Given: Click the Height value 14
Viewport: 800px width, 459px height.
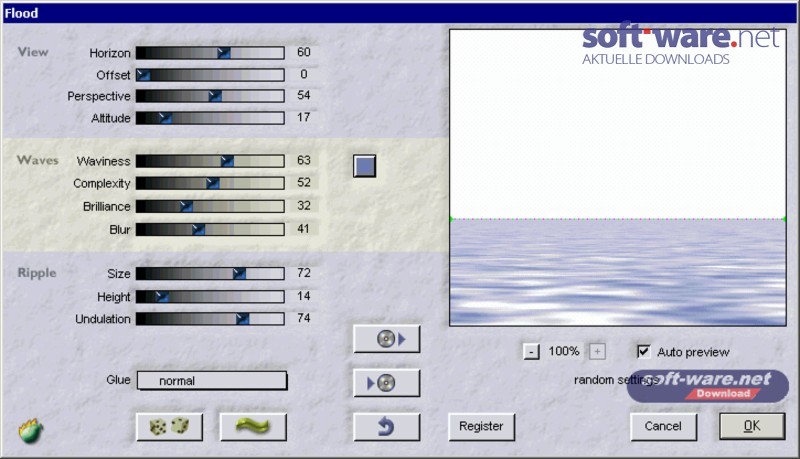Looking at the screenshot, I should [x=304, y=296].
